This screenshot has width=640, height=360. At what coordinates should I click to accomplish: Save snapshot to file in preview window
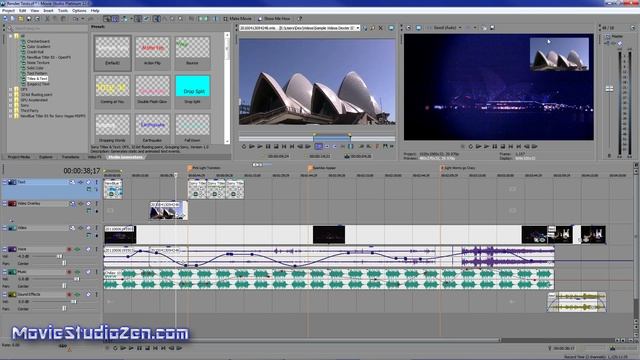[x=492, y=28]
